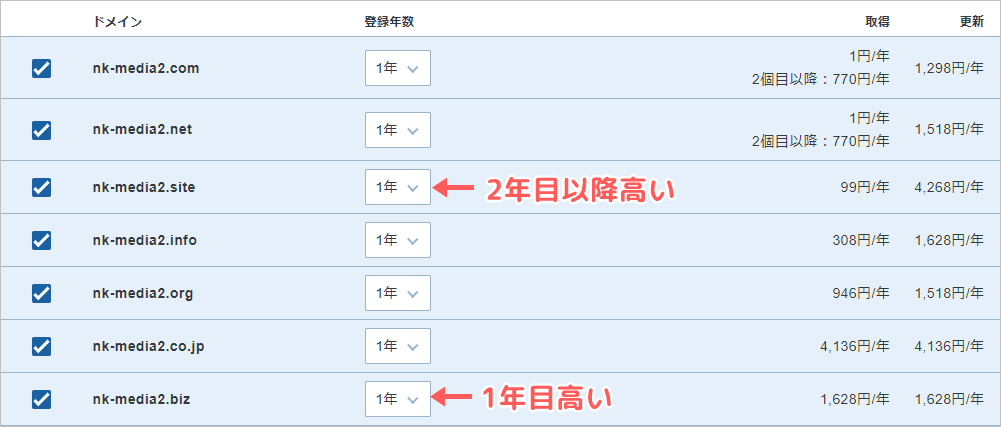This screenshot has height=427, width=1001.
Task: Change registration years for nk-media2.info
Action: [x=397, y=240]
